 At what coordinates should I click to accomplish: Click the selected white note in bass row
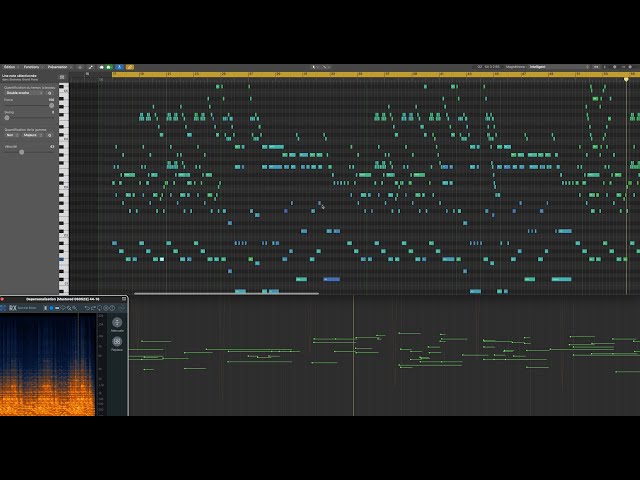[x=162, y=259]
